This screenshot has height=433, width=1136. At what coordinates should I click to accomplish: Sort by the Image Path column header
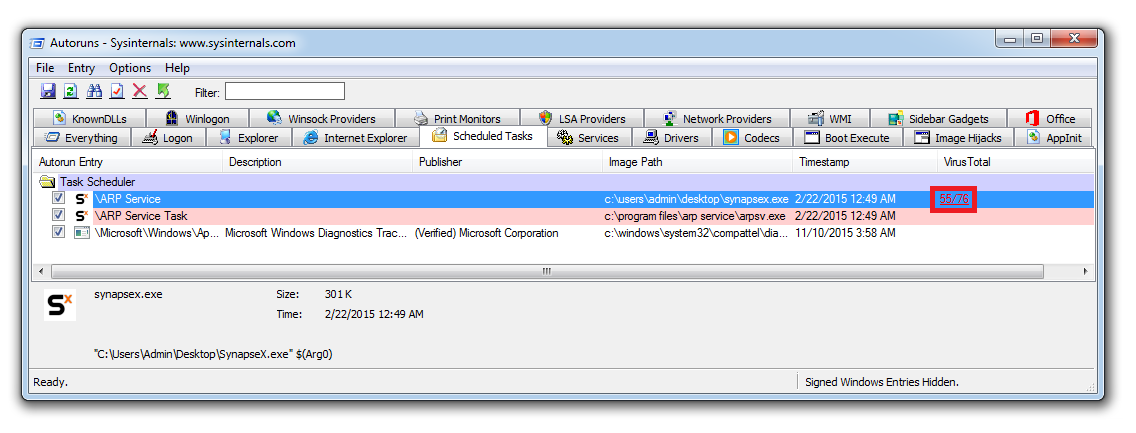(698, 162)
